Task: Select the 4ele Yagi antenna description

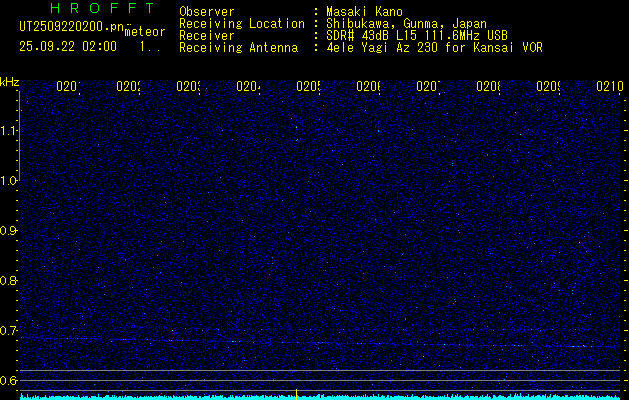Action: pos(434,47)
